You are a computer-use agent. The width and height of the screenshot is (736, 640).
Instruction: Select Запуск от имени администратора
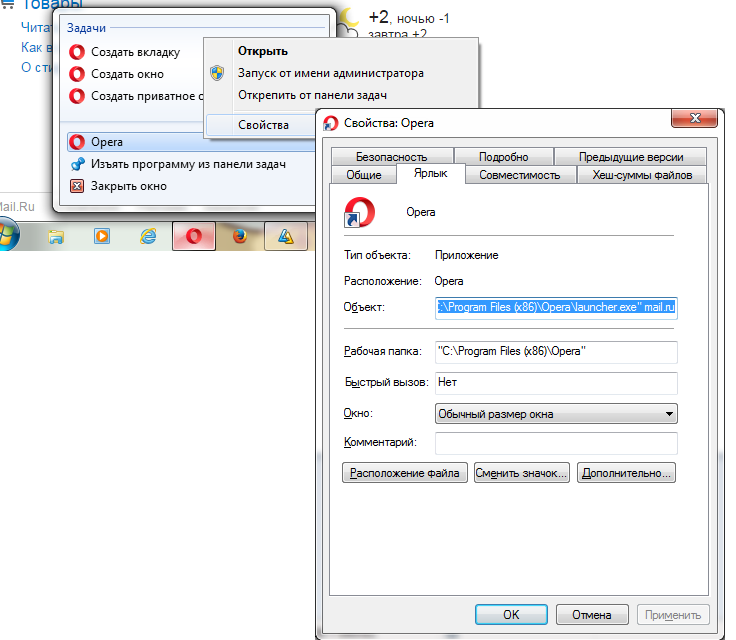tap(330, 73)
